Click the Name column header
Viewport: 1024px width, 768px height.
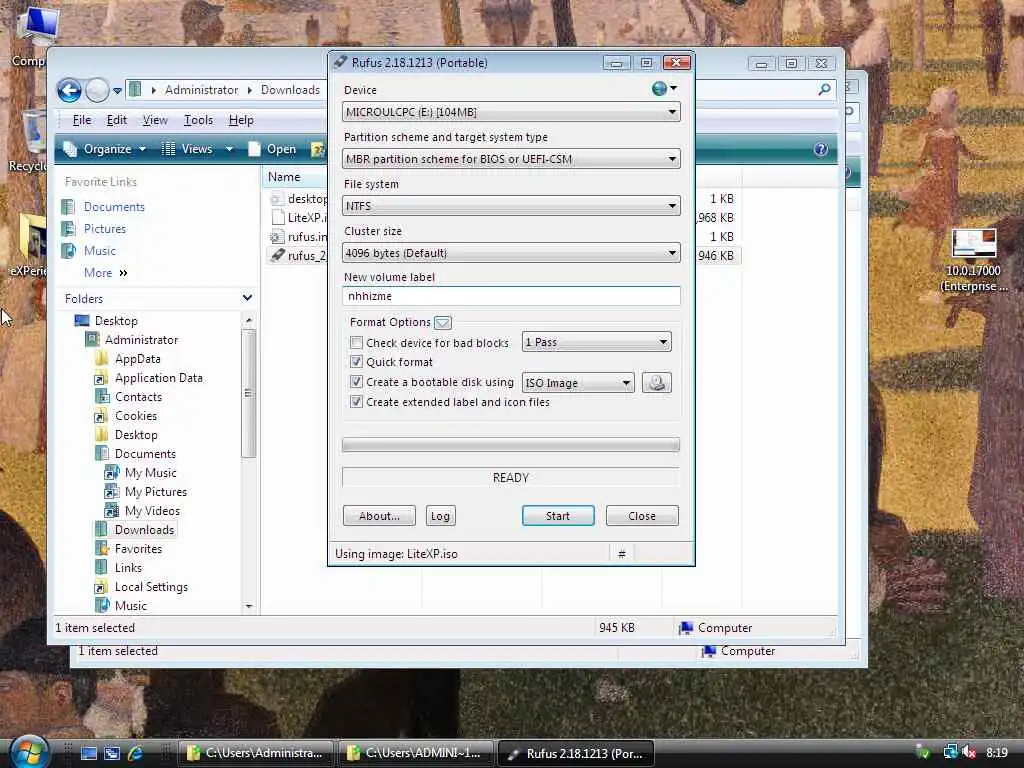pyautogui.click(x=296, y=177)
